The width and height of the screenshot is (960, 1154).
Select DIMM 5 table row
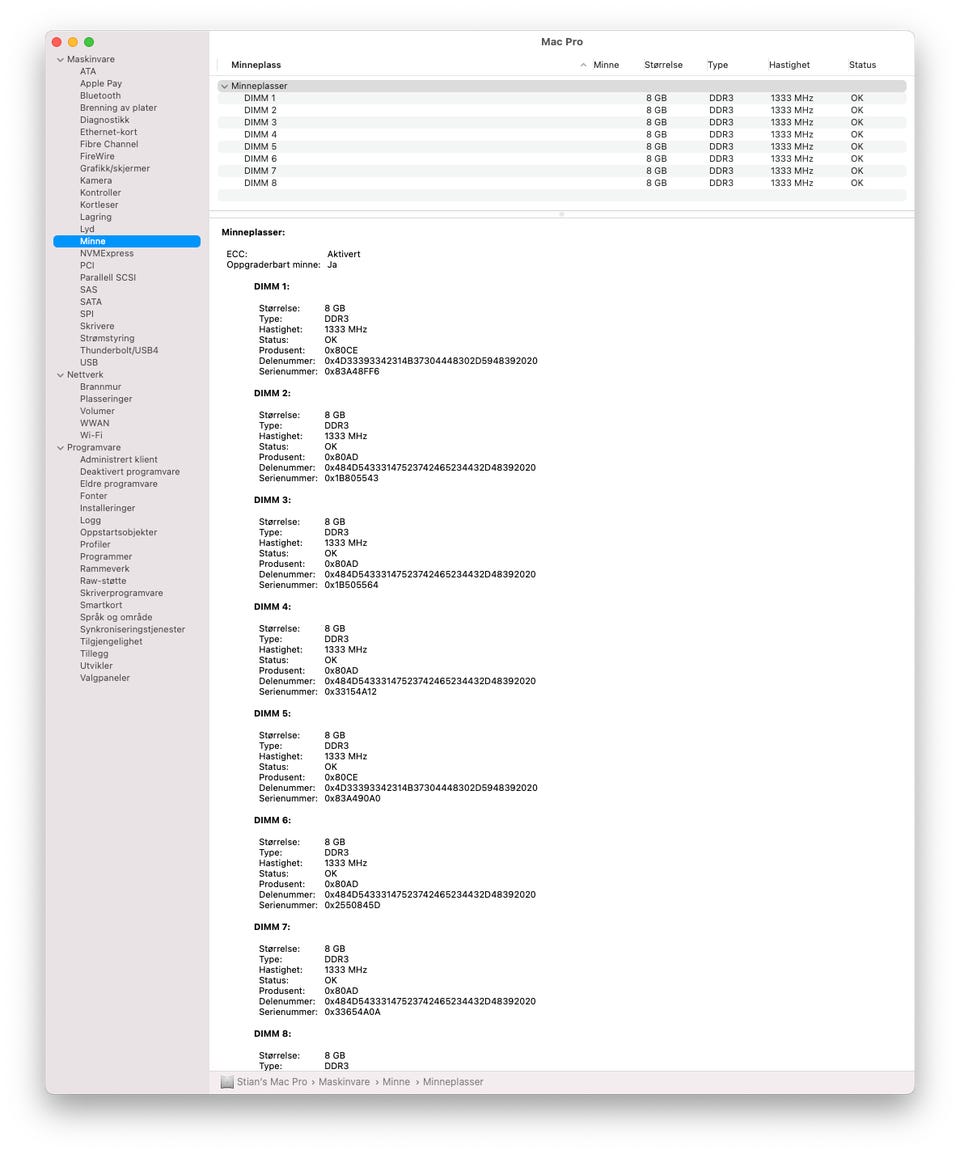(x=562, y=147)
